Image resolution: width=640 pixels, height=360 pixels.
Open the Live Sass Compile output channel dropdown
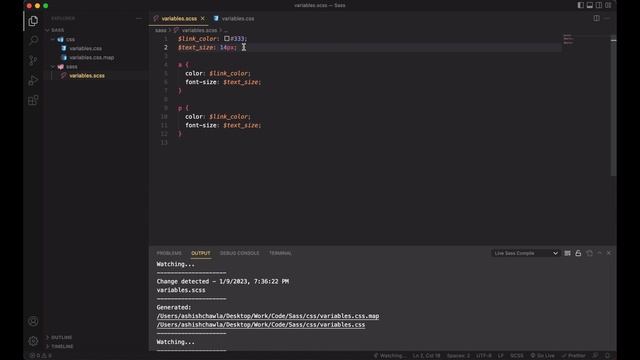525,253
